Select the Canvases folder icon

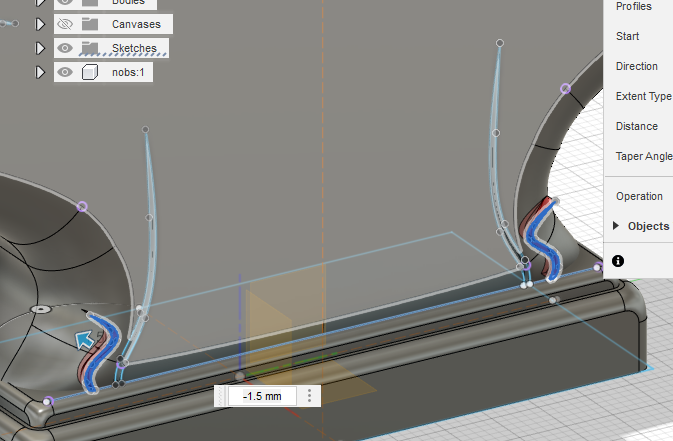click(x=90, y=24)
